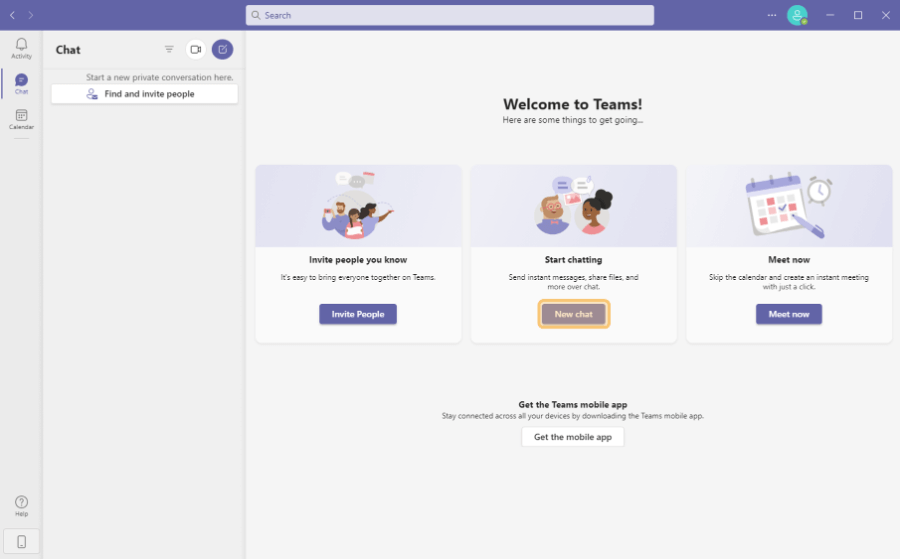Click Find and invite people
The height and width of the screenshot is (559, 900).
pyautogui.click(x=145, y=94)
